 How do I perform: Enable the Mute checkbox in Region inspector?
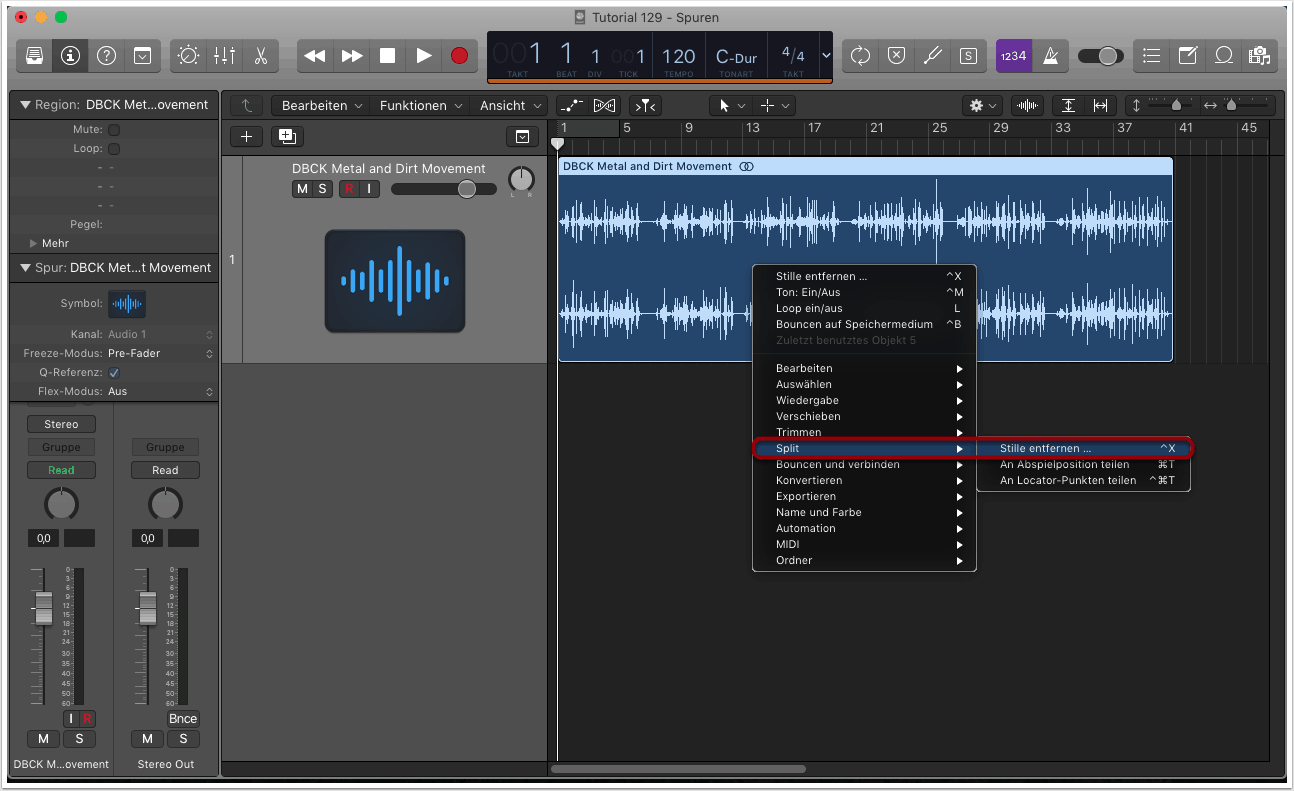coord(114,130)
